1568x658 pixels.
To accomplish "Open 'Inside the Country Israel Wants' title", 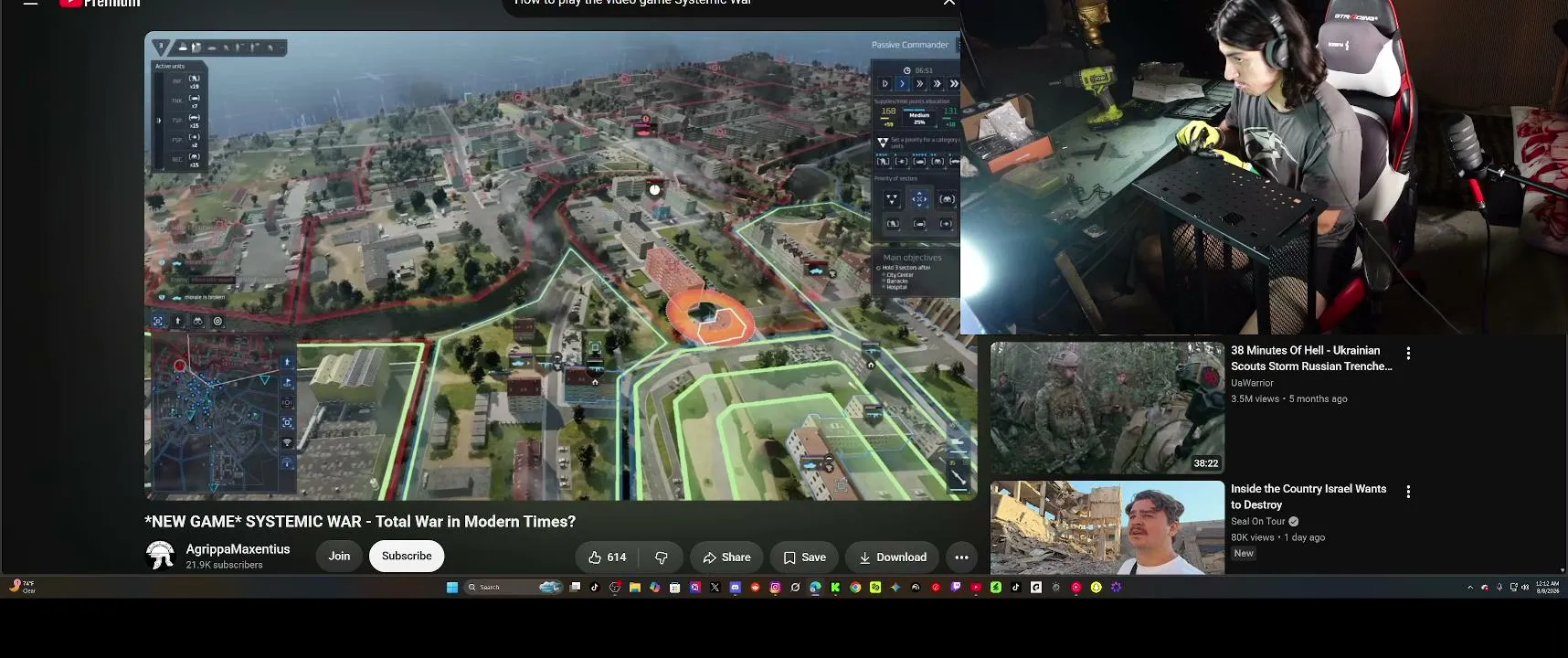I will point(1308,497).
